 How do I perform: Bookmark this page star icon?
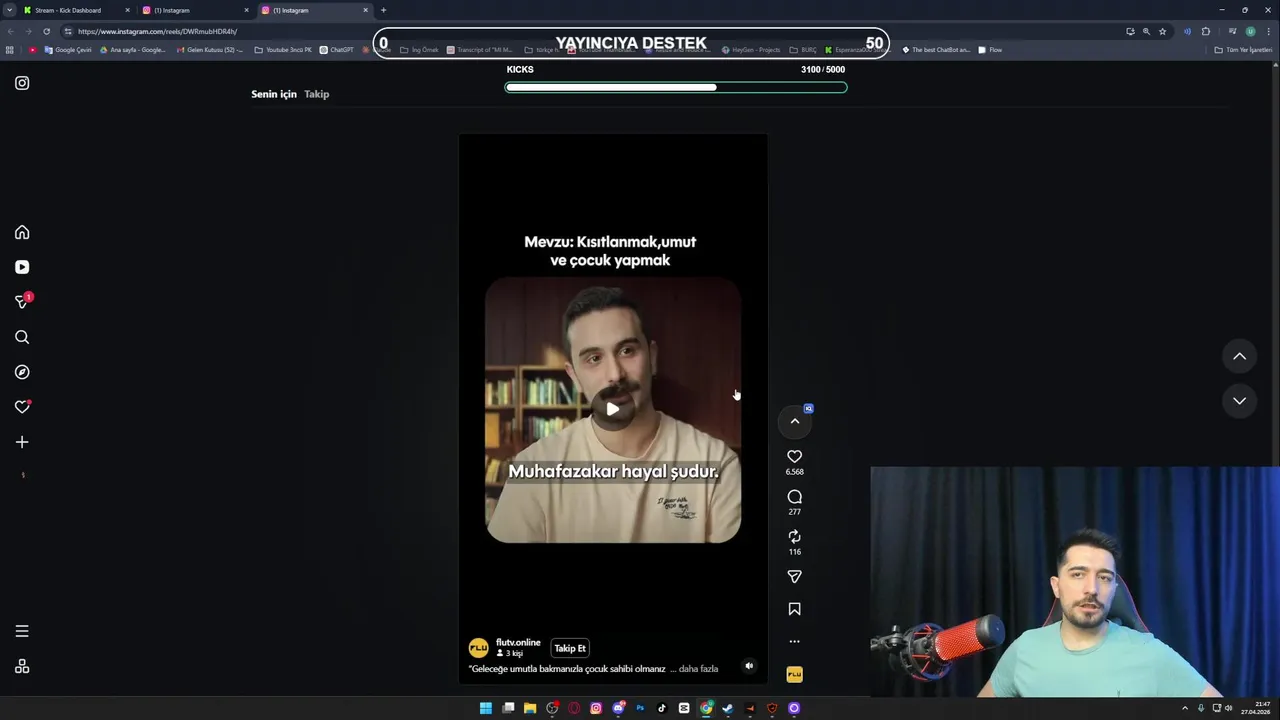pos(1162,31)
